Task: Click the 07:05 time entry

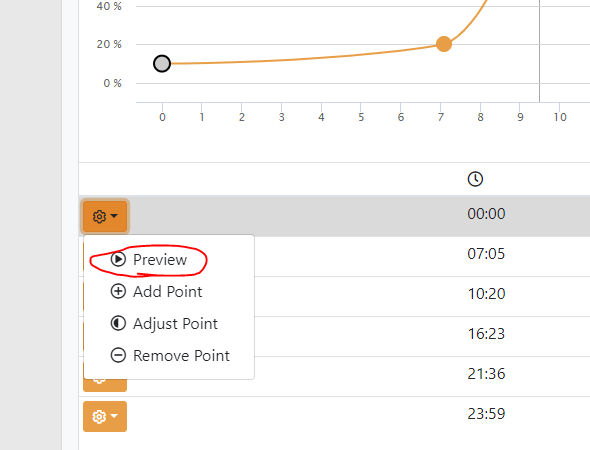Action: tap(486, 254)
